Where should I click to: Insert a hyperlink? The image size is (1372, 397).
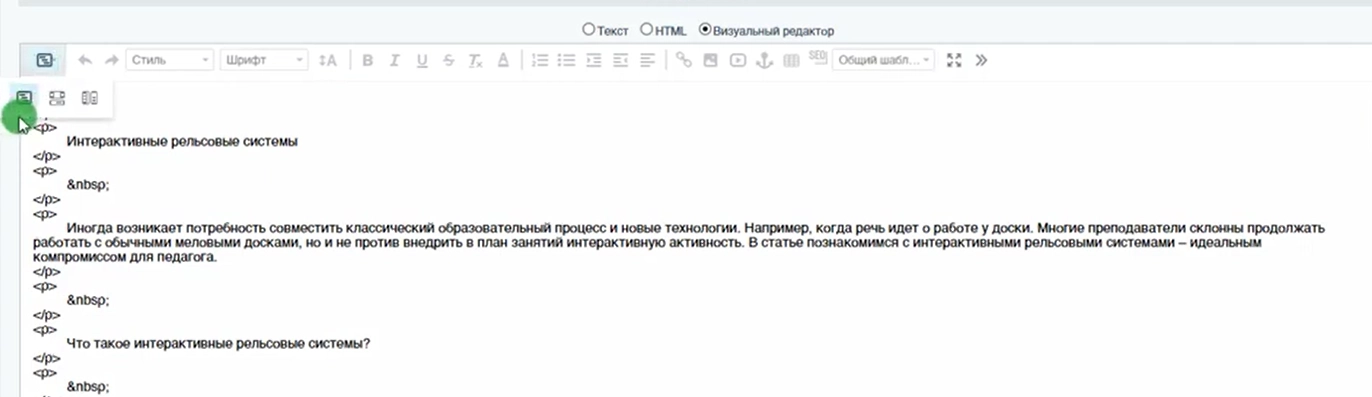pos(684,60)
